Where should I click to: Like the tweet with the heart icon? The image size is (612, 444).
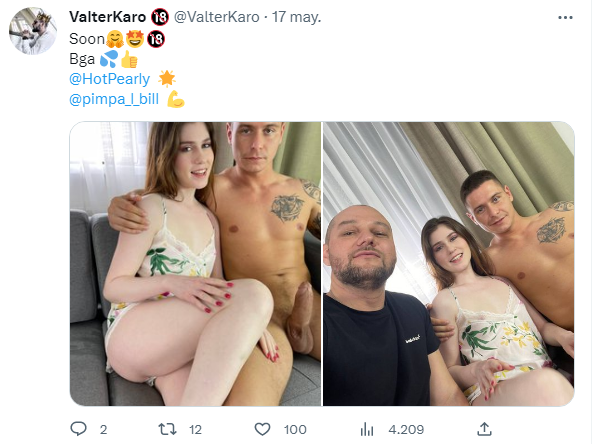(x=262, y=429)
